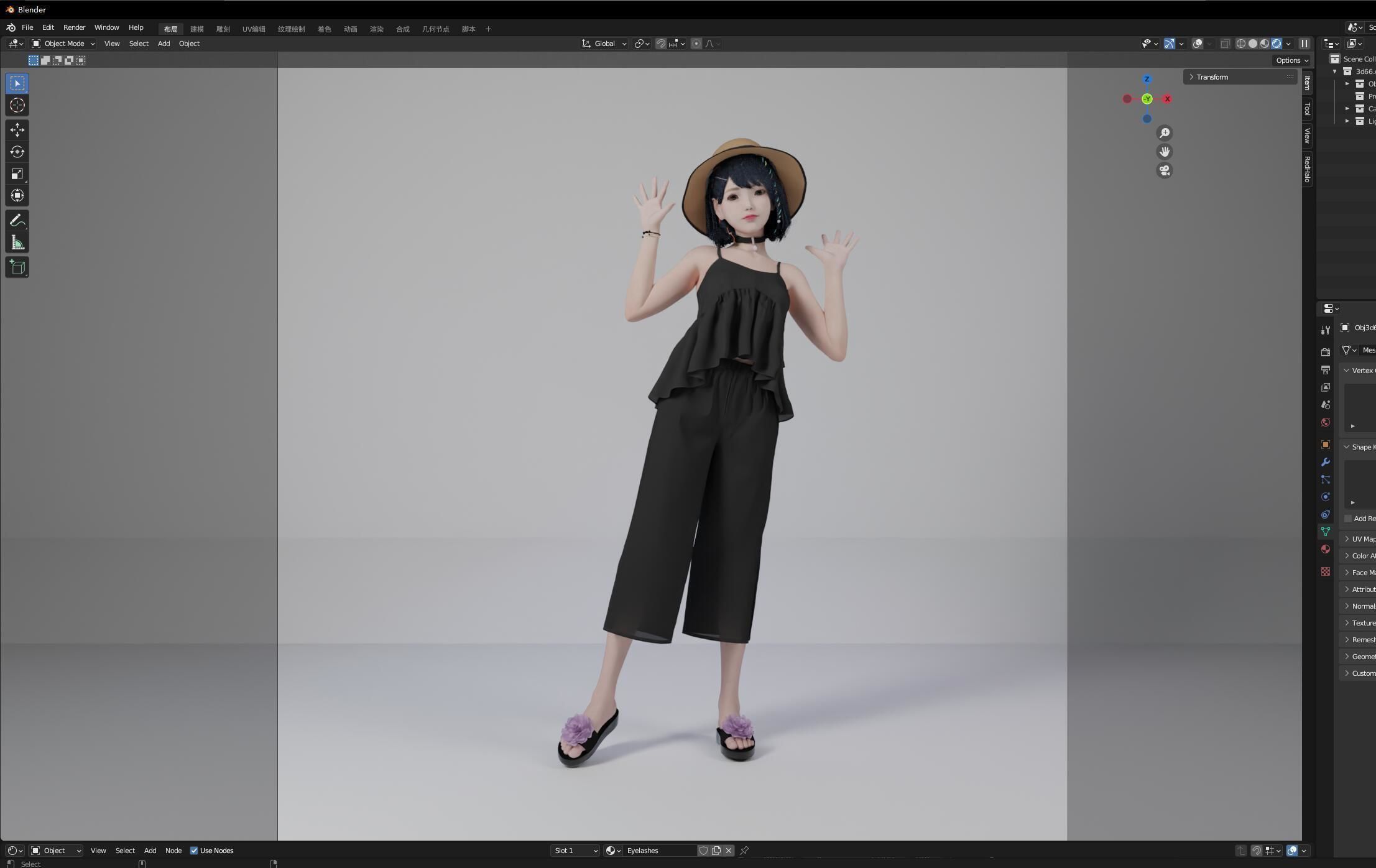Open the View Layer properties tab icon
Viewport: 1376px width, 868px height.
point(1325,387)
